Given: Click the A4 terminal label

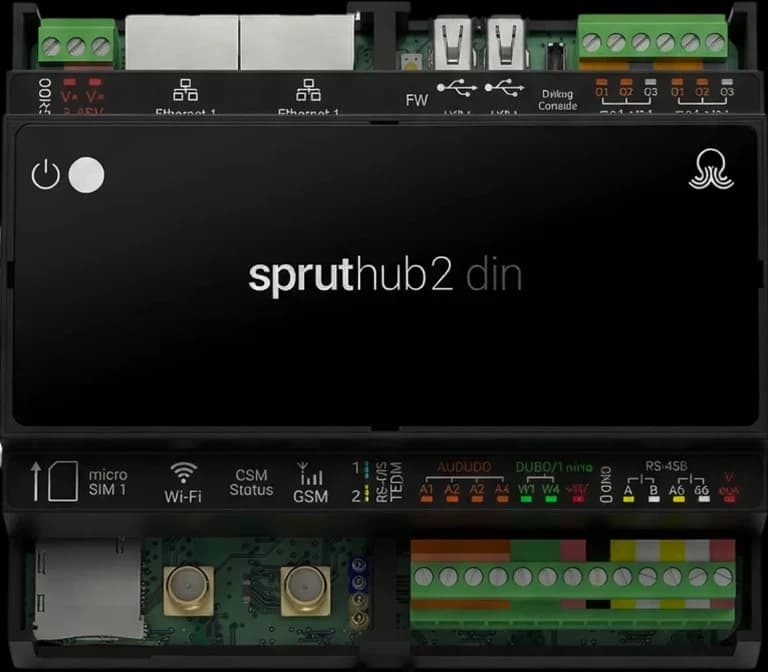Looking at the screenshot, I should pyautogui.click(x=502, y=489).
